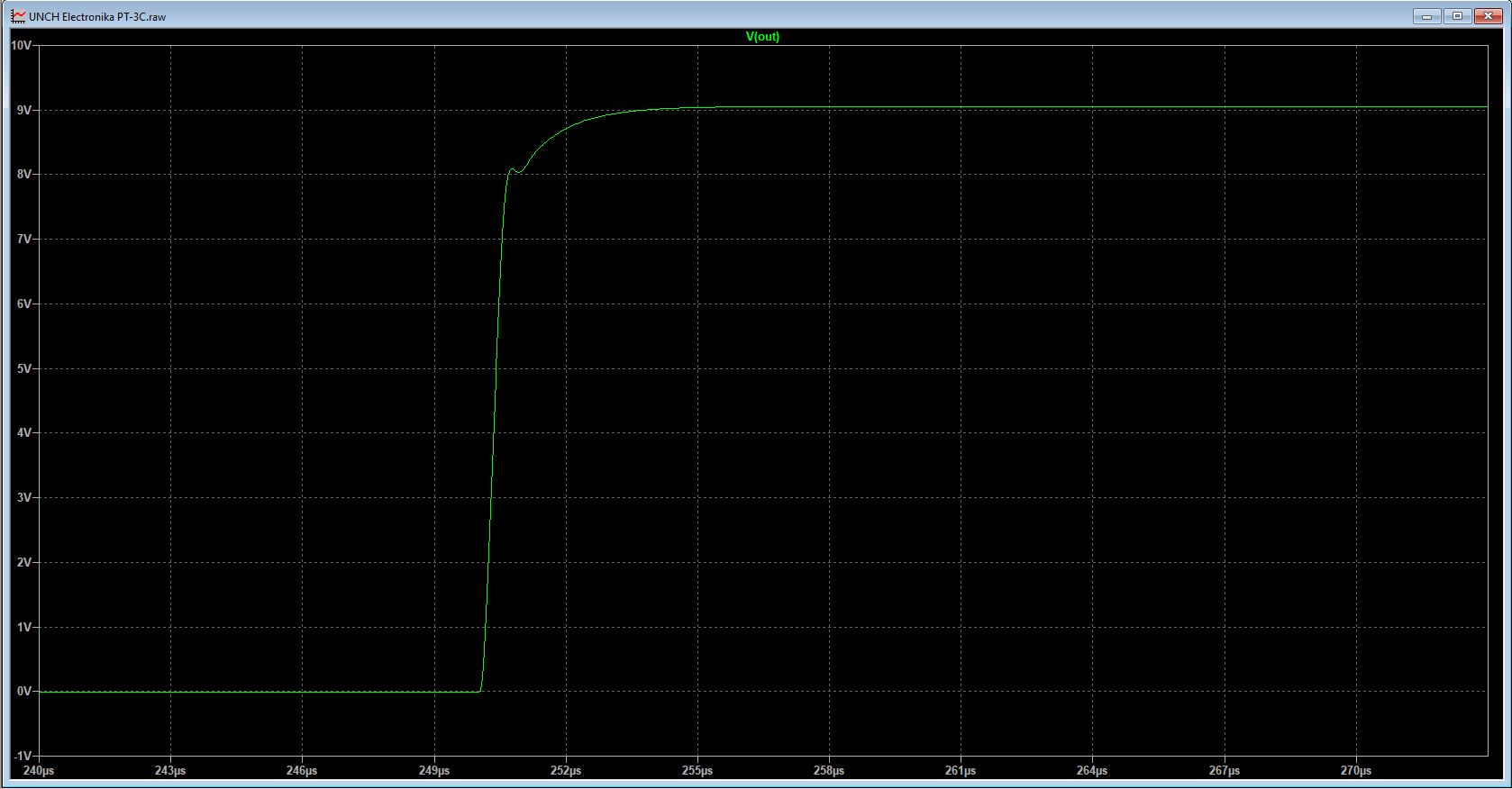Viewport: 1512px width, 789px height.
Task: Click the 3V vertical axis label
Action: [x=24, y=498]
